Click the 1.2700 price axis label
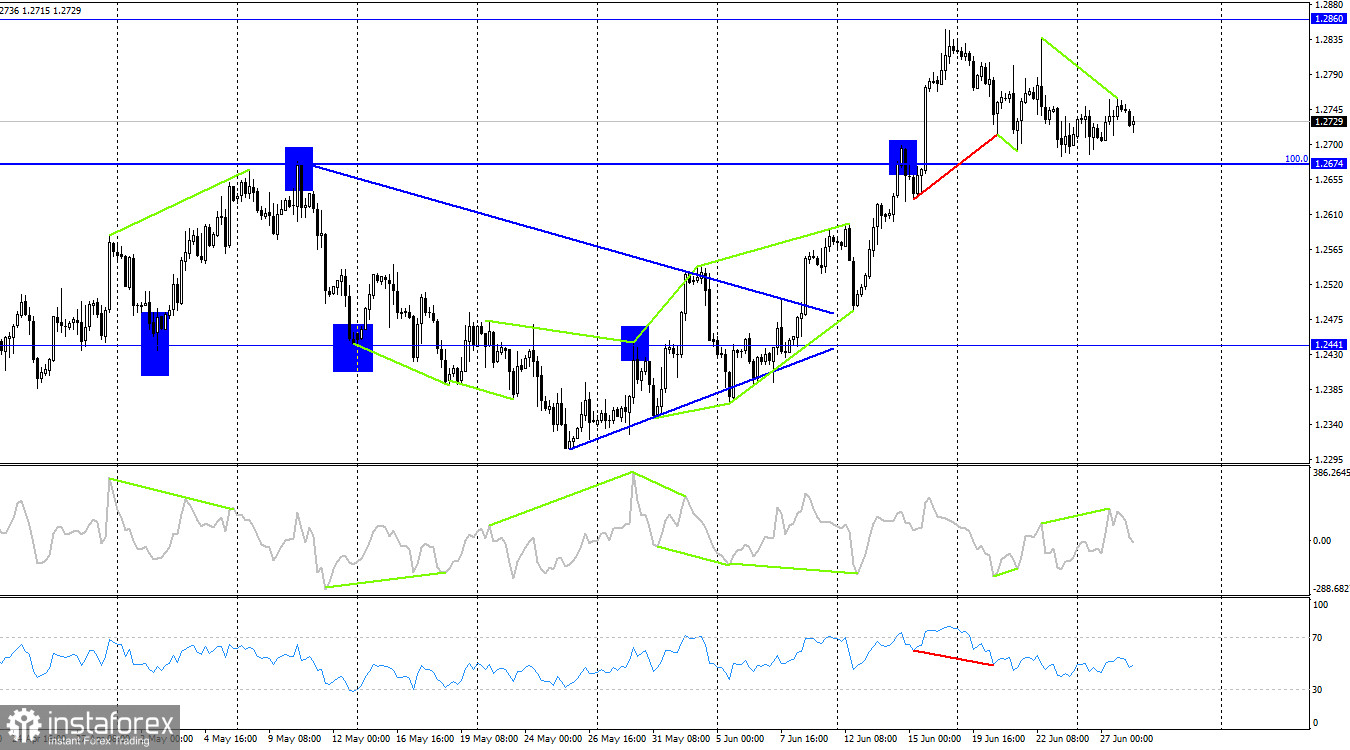1350x750 pixels. click(1328, 145)
